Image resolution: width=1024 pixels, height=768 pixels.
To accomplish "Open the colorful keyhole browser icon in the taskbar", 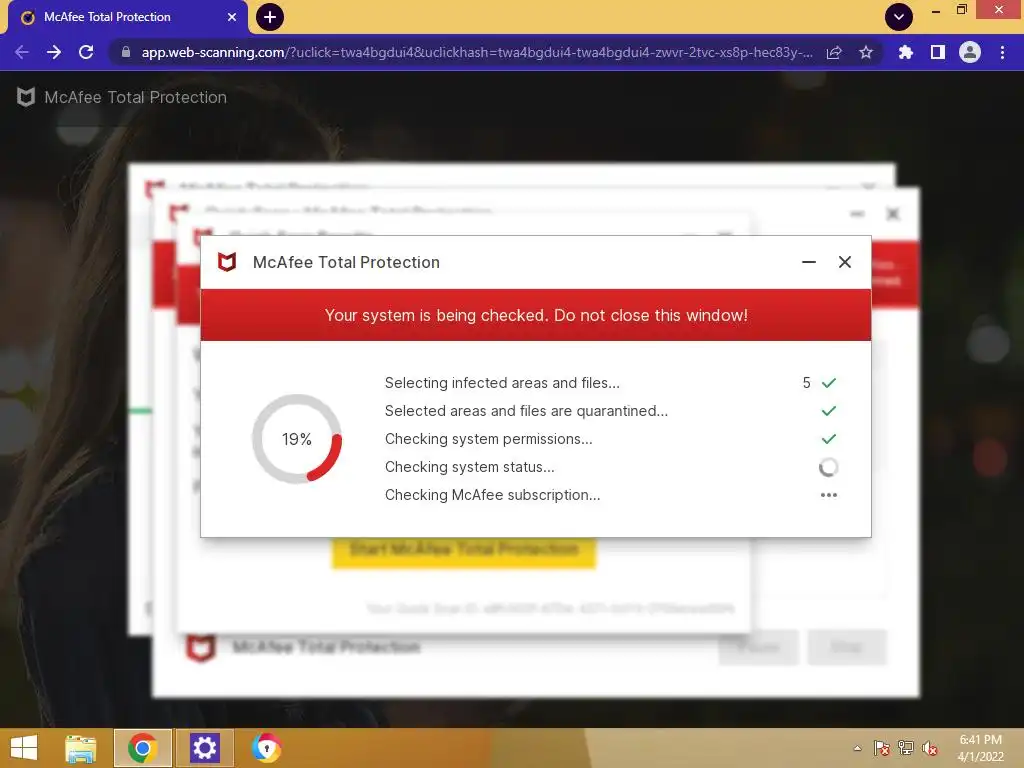I will pos(266,748).
